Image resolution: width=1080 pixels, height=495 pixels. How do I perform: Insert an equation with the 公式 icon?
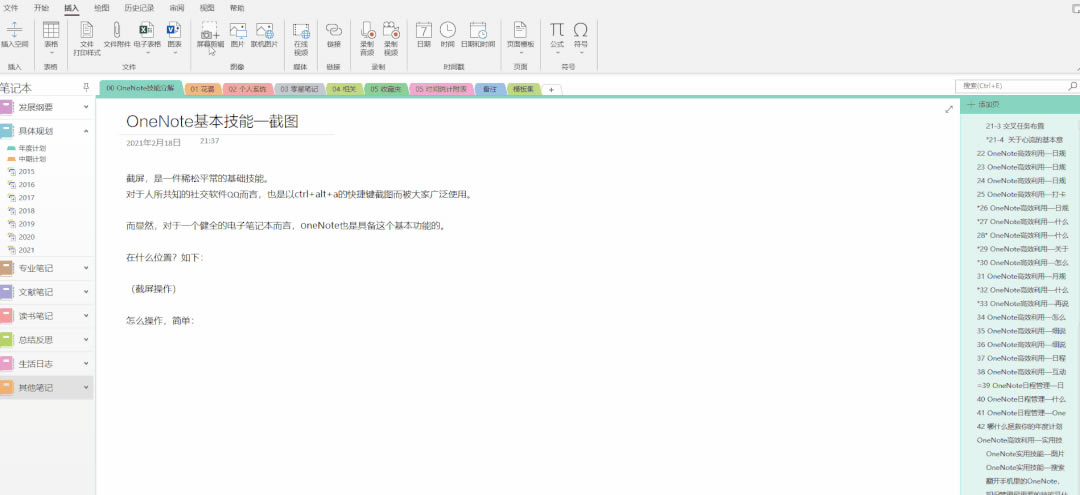[557, 30]
